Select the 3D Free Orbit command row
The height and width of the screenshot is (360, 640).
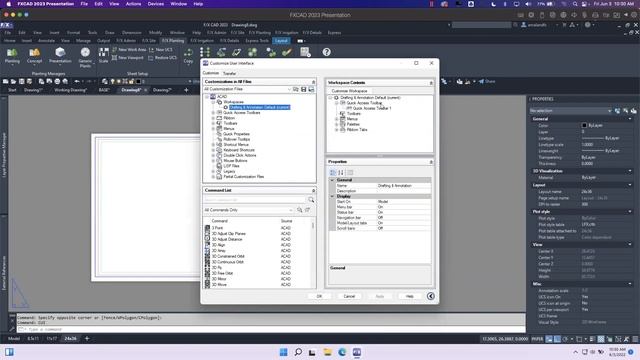258,273
